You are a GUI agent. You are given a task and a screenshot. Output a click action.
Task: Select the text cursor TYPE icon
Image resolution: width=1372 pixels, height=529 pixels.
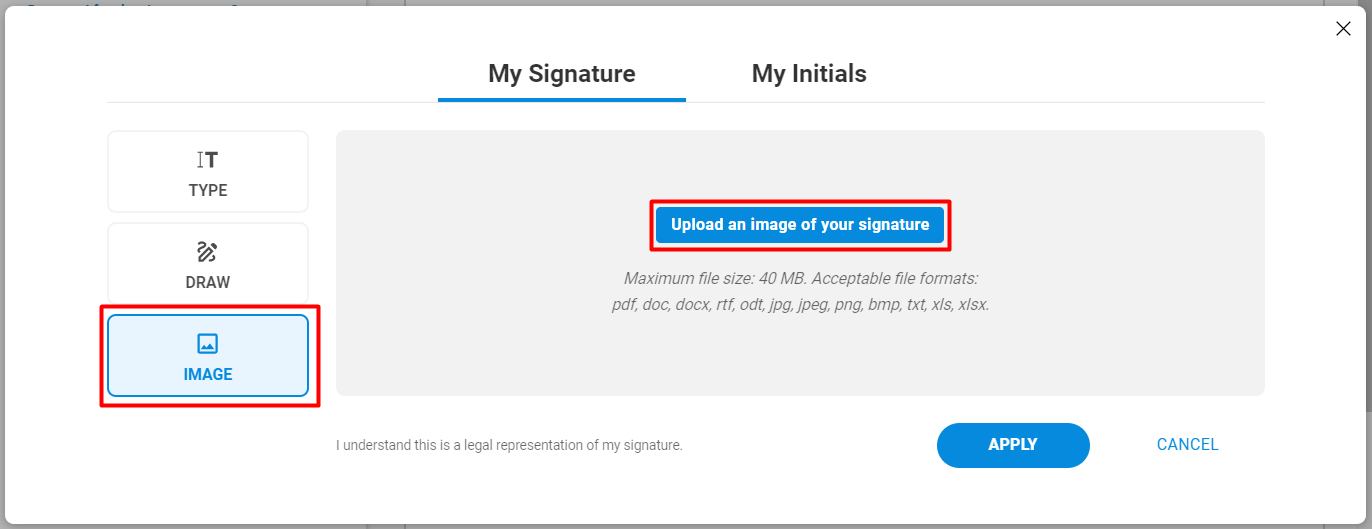pyautogui.click(x=208, y=160)
